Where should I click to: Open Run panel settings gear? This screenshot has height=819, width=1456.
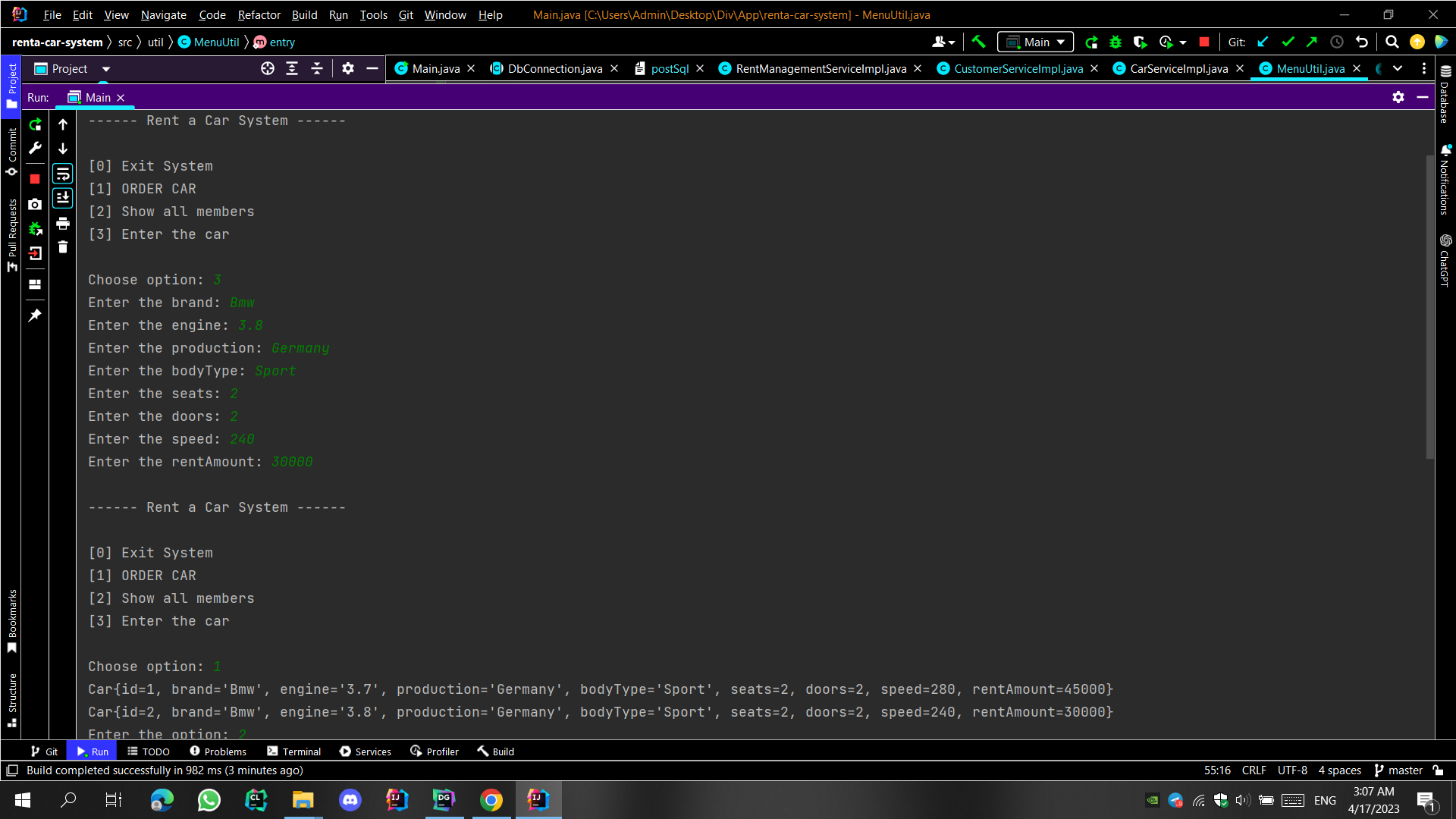1398,97
